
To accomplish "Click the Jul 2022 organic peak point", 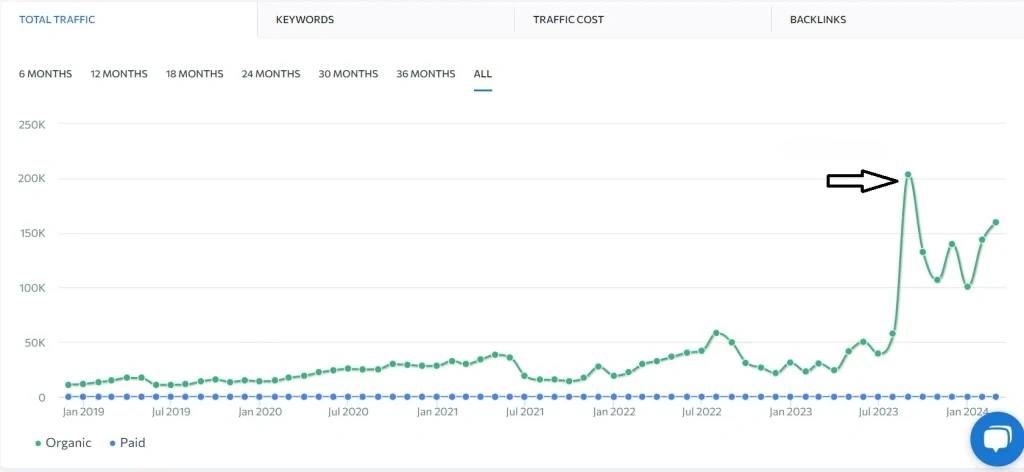I will (716, 333).
